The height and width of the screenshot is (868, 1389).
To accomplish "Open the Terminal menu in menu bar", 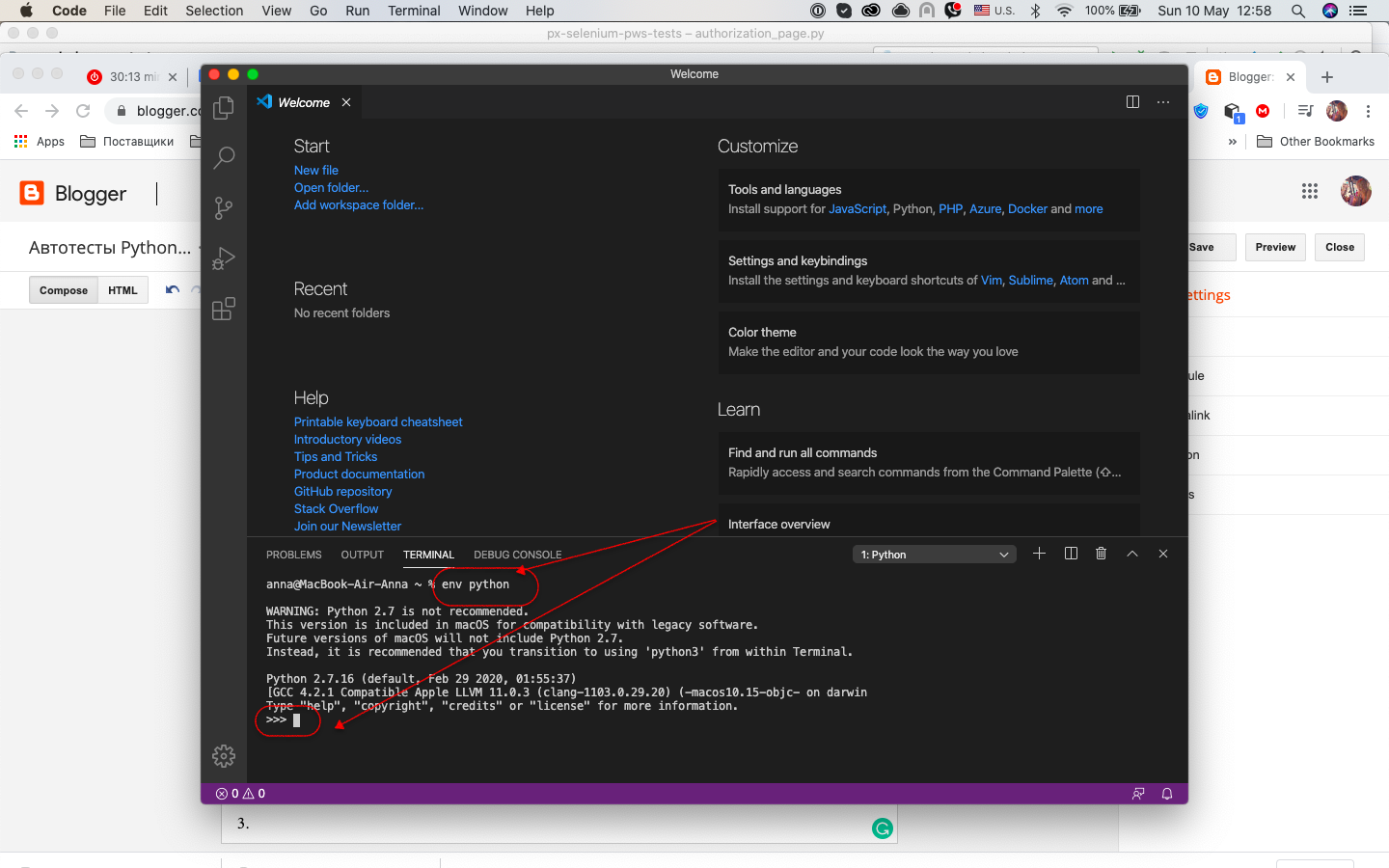I will point(414,11).
